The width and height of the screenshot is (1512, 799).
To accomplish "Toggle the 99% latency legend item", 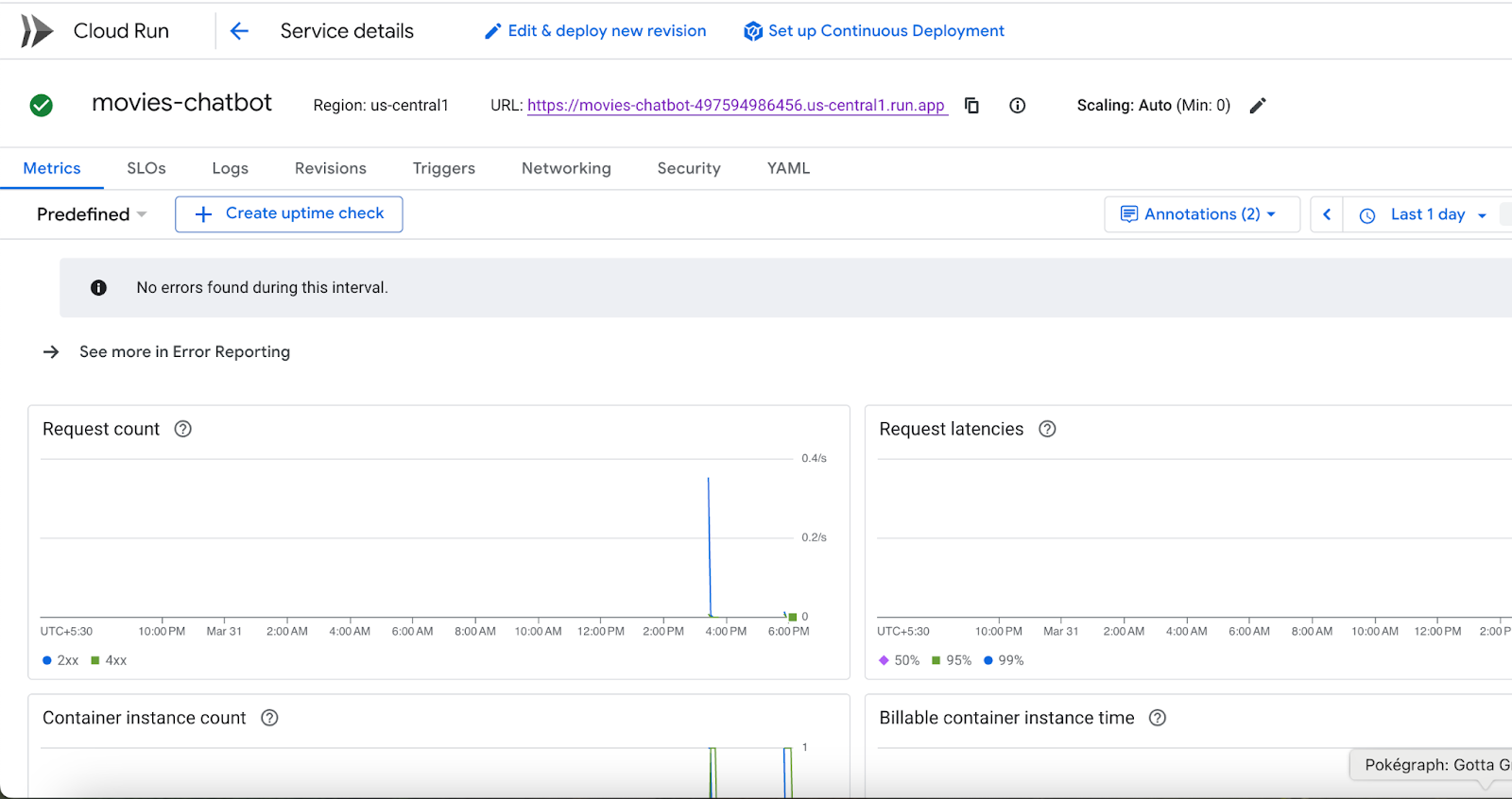I will pos(1004,660).
